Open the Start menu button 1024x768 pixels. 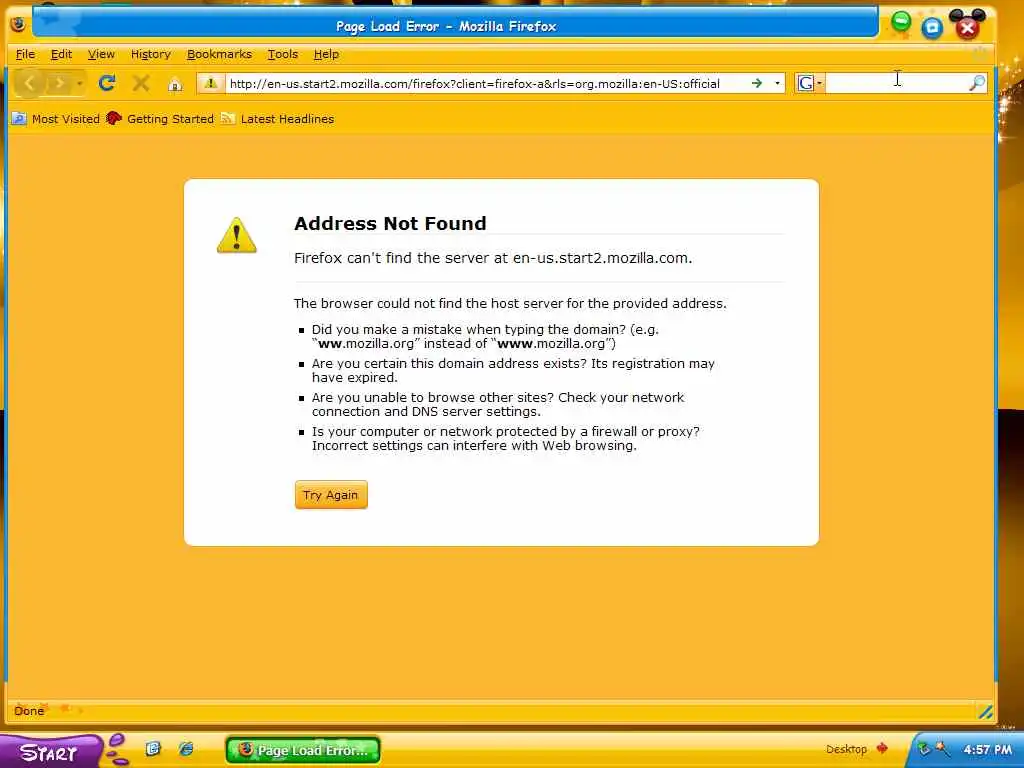(x=51, y=752)
